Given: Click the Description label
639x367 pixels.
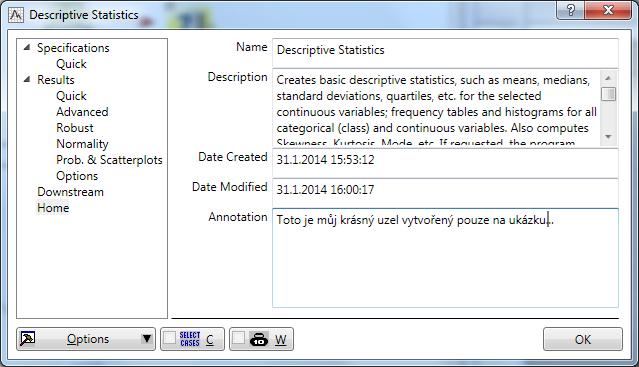Looking at the screenshot, I should (238, 77).
